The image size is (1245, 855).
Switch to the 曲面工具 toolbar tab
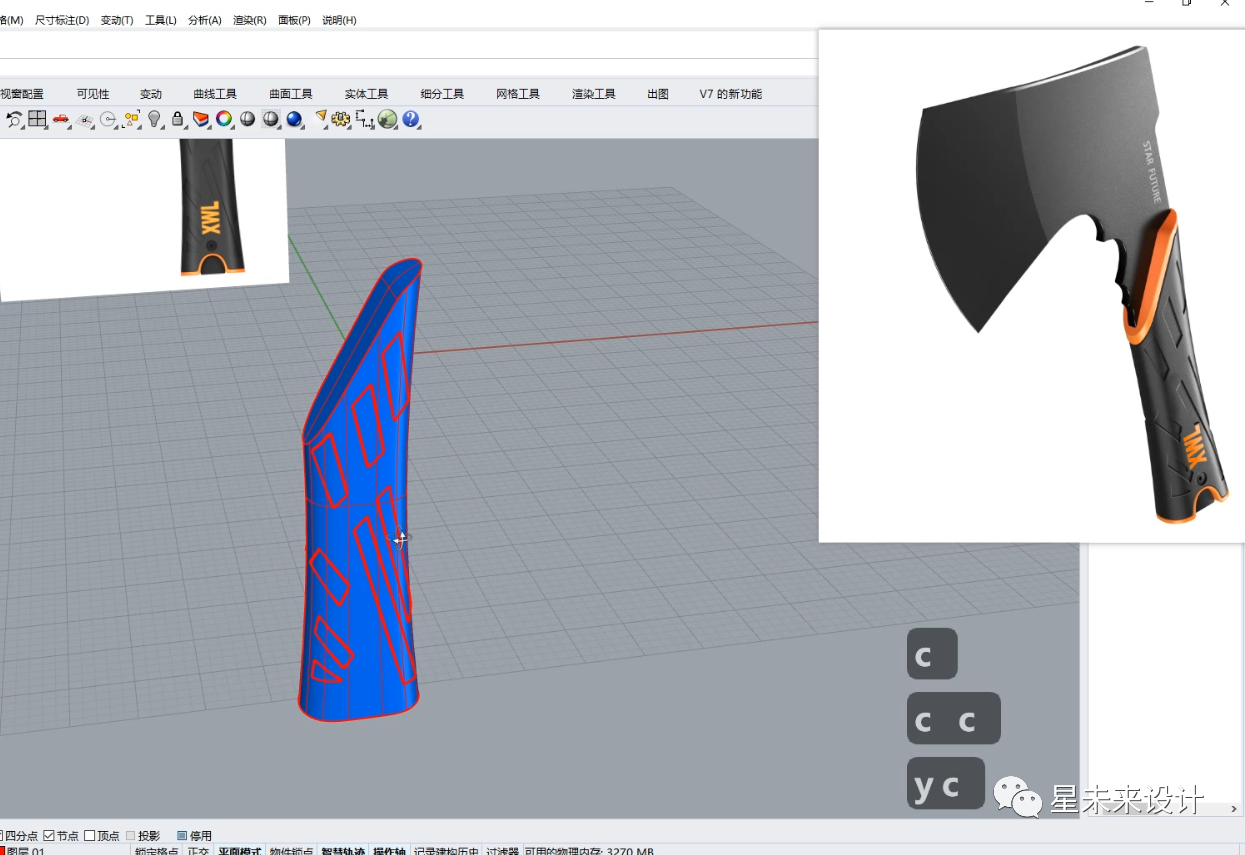pos(291,94)
